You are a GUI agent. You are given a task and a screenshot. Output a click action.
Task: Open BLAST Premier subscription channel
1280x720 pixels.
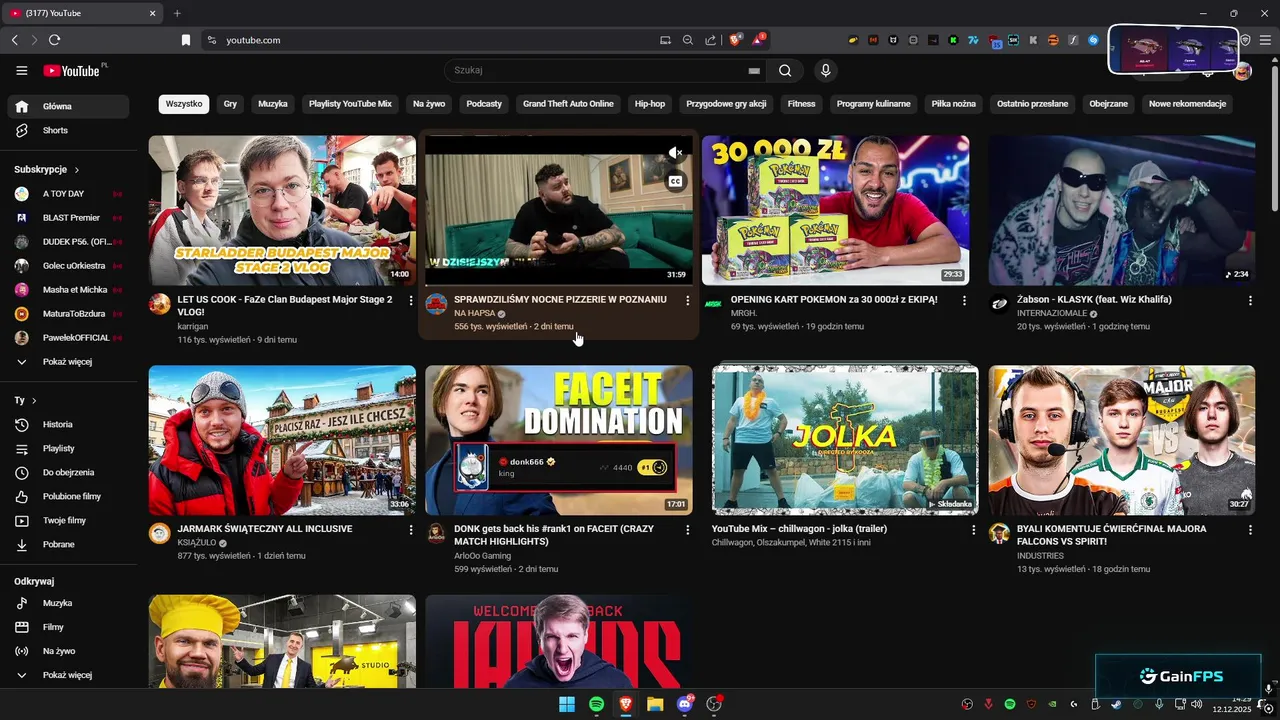(68, 218)
